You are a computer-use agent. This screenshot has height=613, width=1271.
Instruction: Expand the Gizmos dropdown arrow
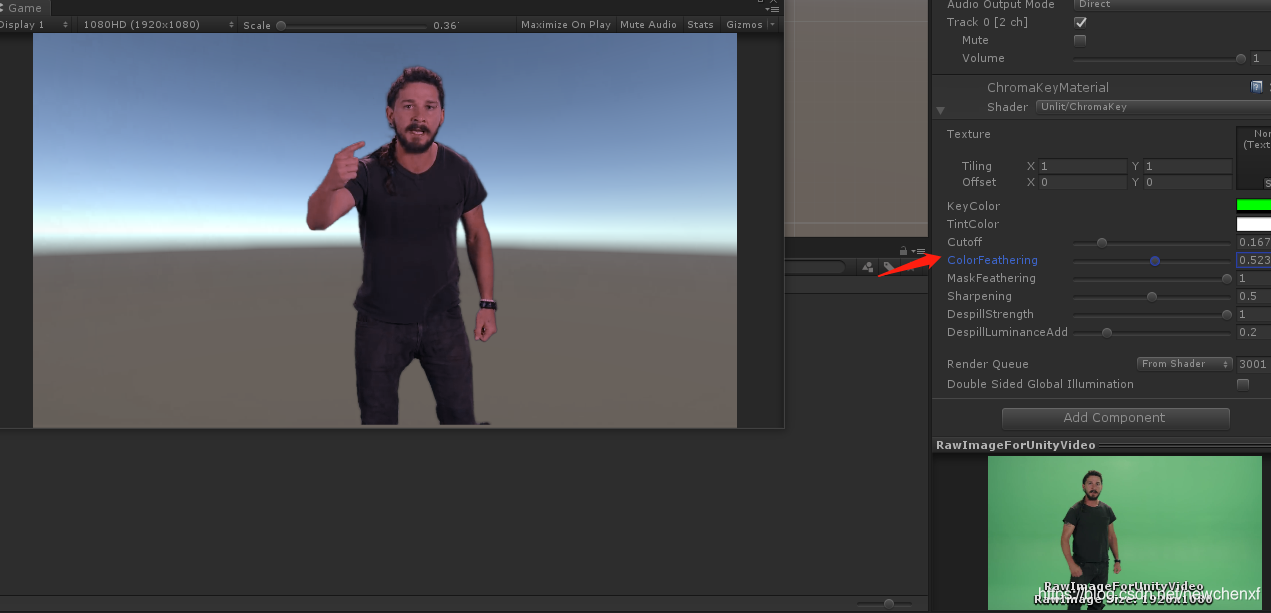click(771, 24)
